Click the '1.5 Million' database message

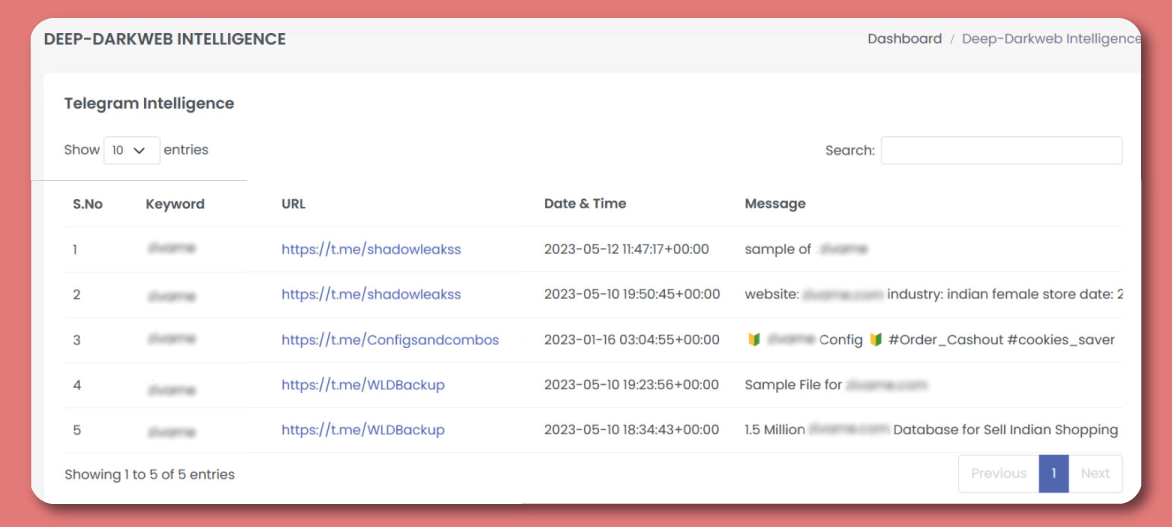coord(931,430)
